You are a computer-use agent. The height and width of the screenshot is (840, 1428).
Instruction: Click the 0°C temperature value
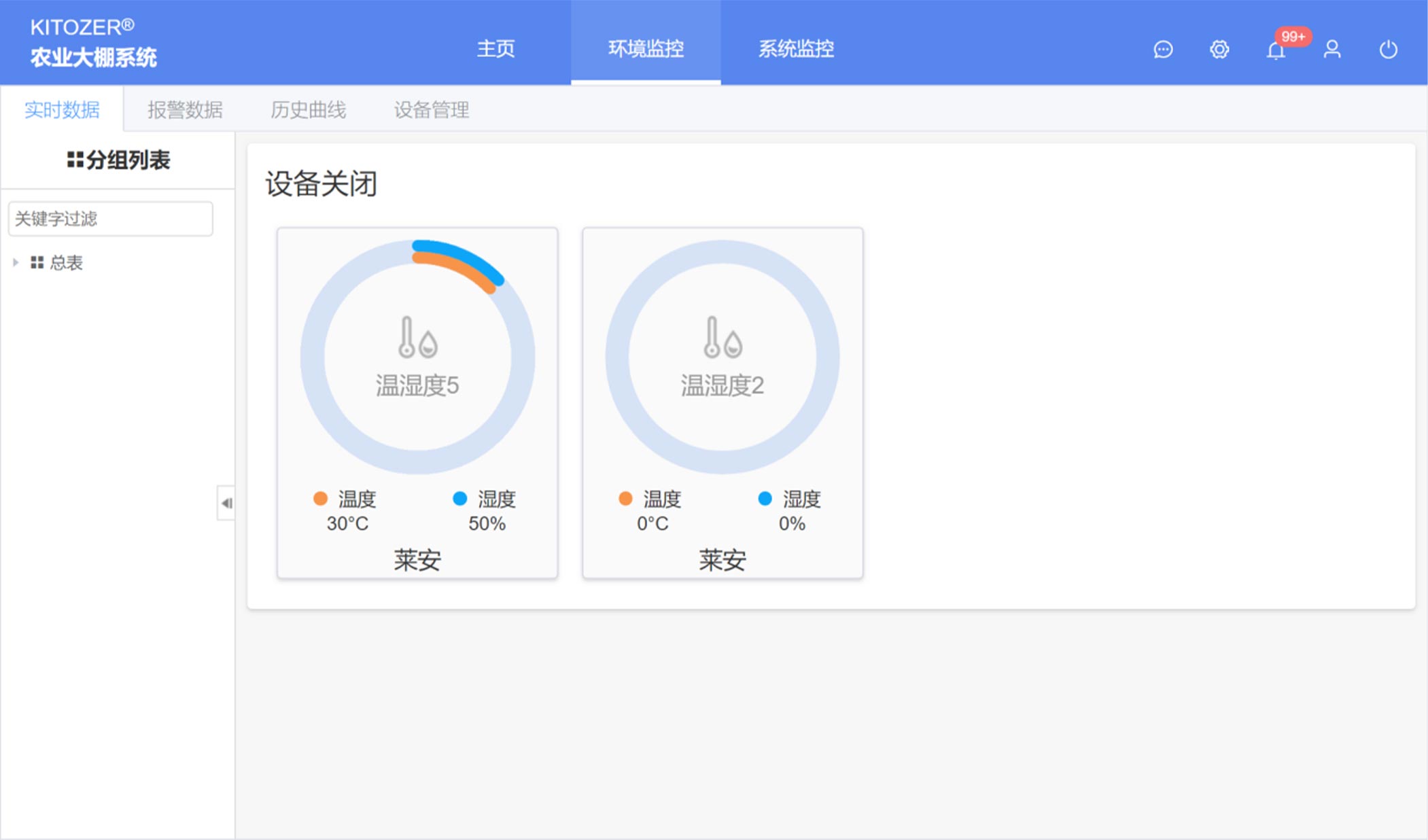click(x=652, y=524)
